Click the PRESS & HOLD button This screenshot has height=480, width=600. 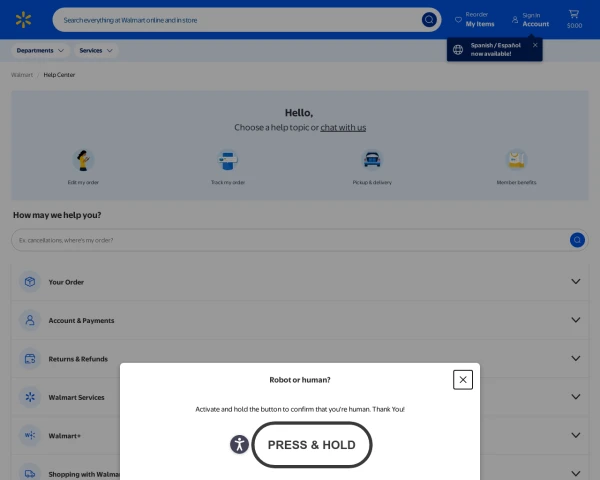311,445
